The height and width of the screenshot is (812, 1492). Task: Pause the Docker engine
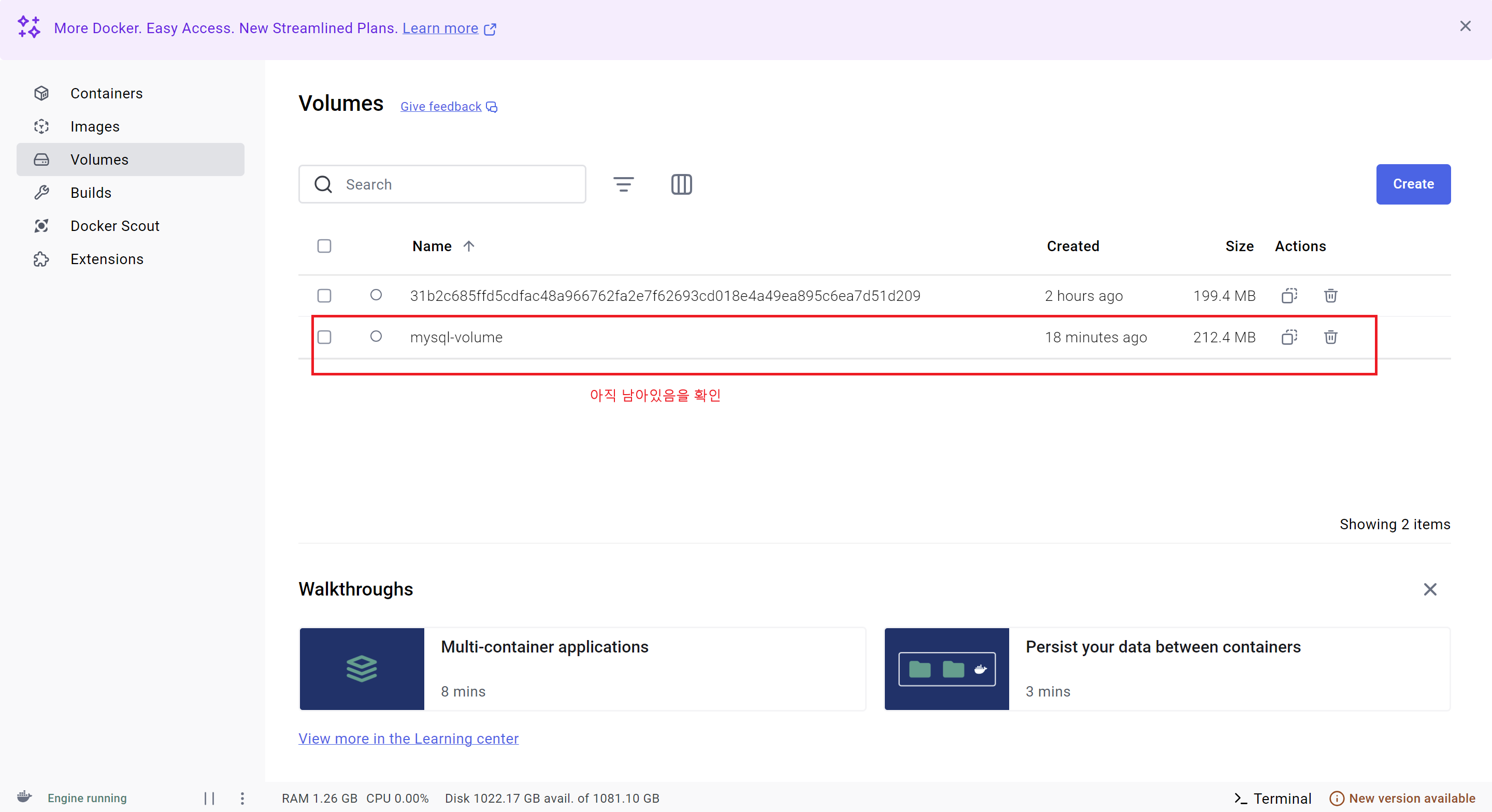coord(209,798)
